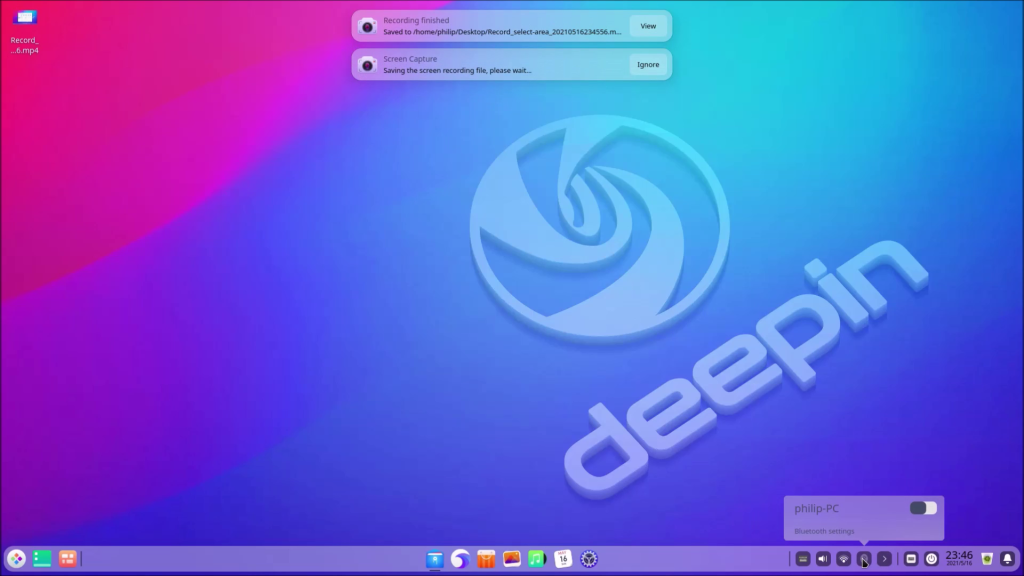Expand the tray with the arrow chevron
1024x576 pixels.
pos(884,559)
